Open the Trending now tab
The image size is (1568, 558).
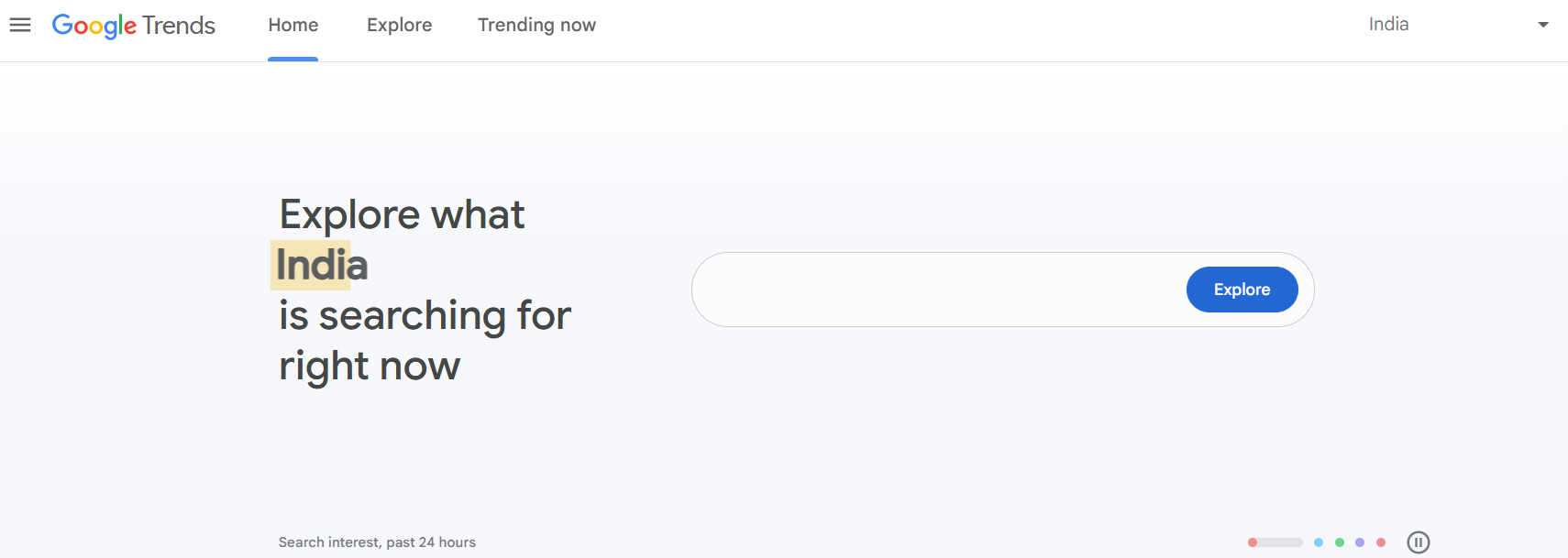click(536, 26)
